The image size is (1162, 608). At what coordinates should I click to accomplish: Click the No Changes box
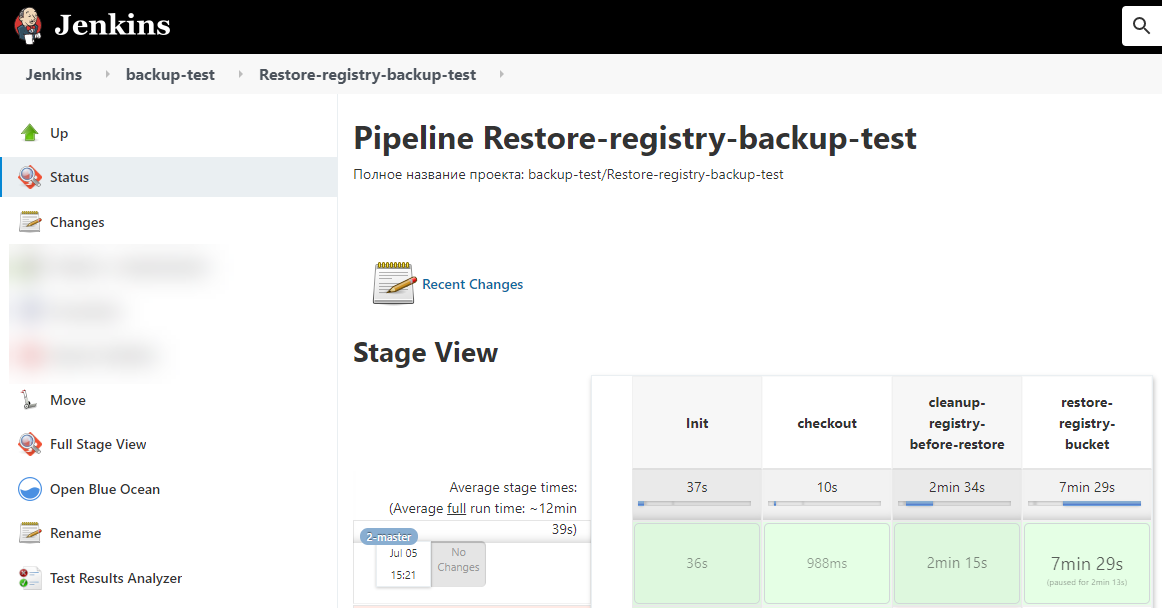pos(458,564)
